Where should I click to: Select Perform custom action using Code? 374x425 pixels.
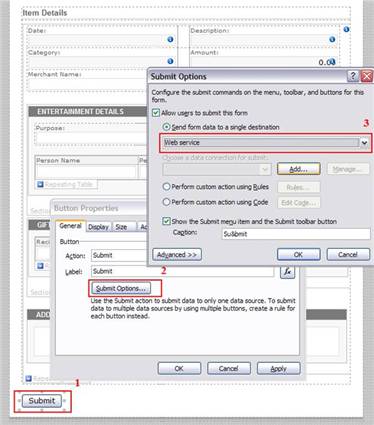click(166, 202)
